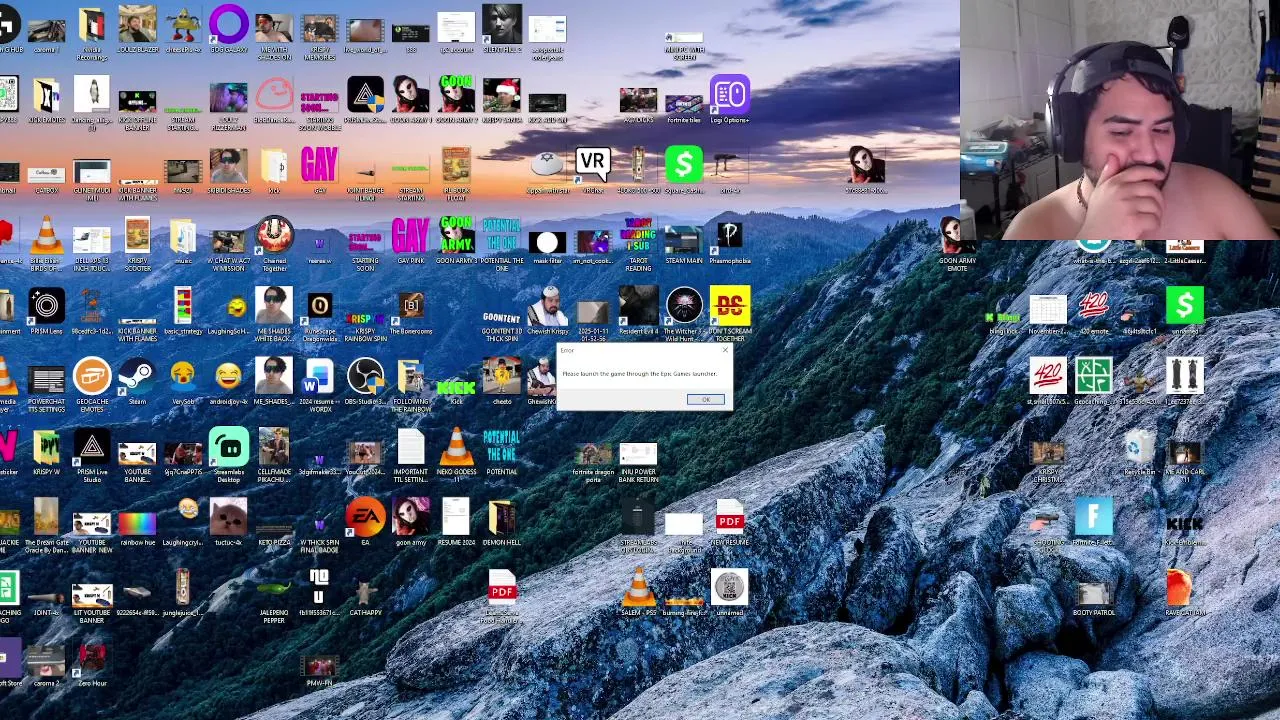Open the STEAM MAIN file
Screen dimensions: 1280x720
684,244
